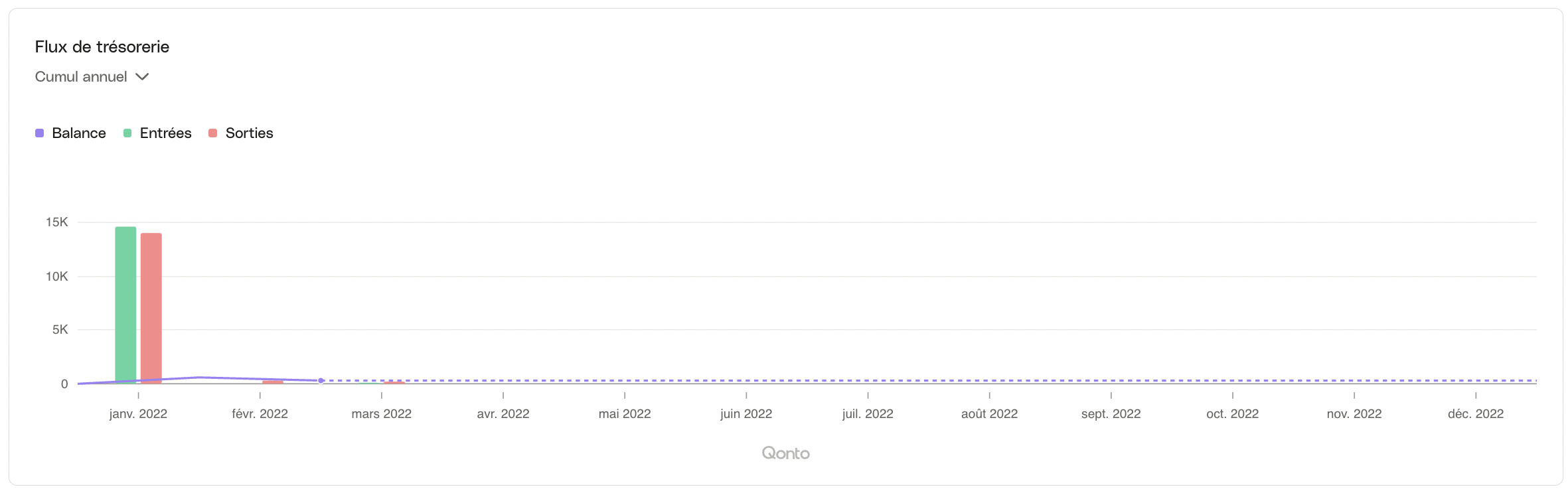Click the chevron next to Cumul annuel
This screenshot has height=491, width=1568.
coord(142,77)
